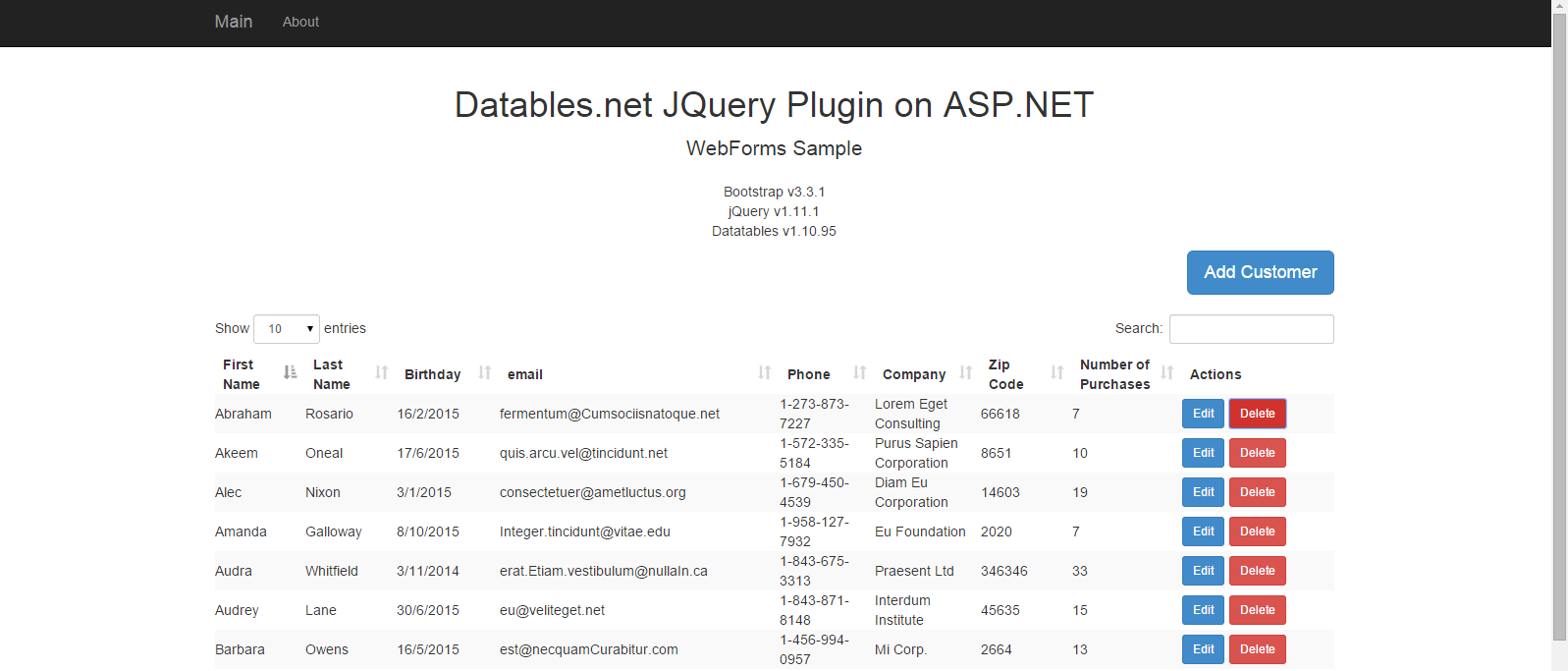Open the Show entries count dropdown

tap(286, 329)
